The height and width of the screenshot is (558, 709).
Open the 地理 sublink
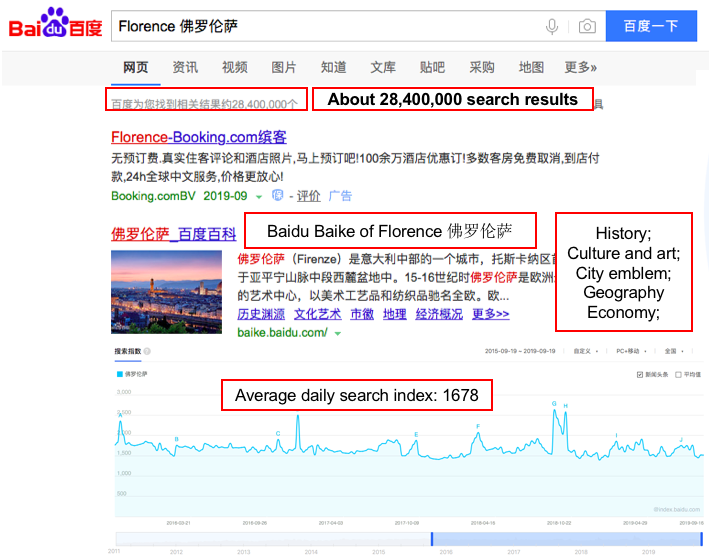click(x=394, y=314)
